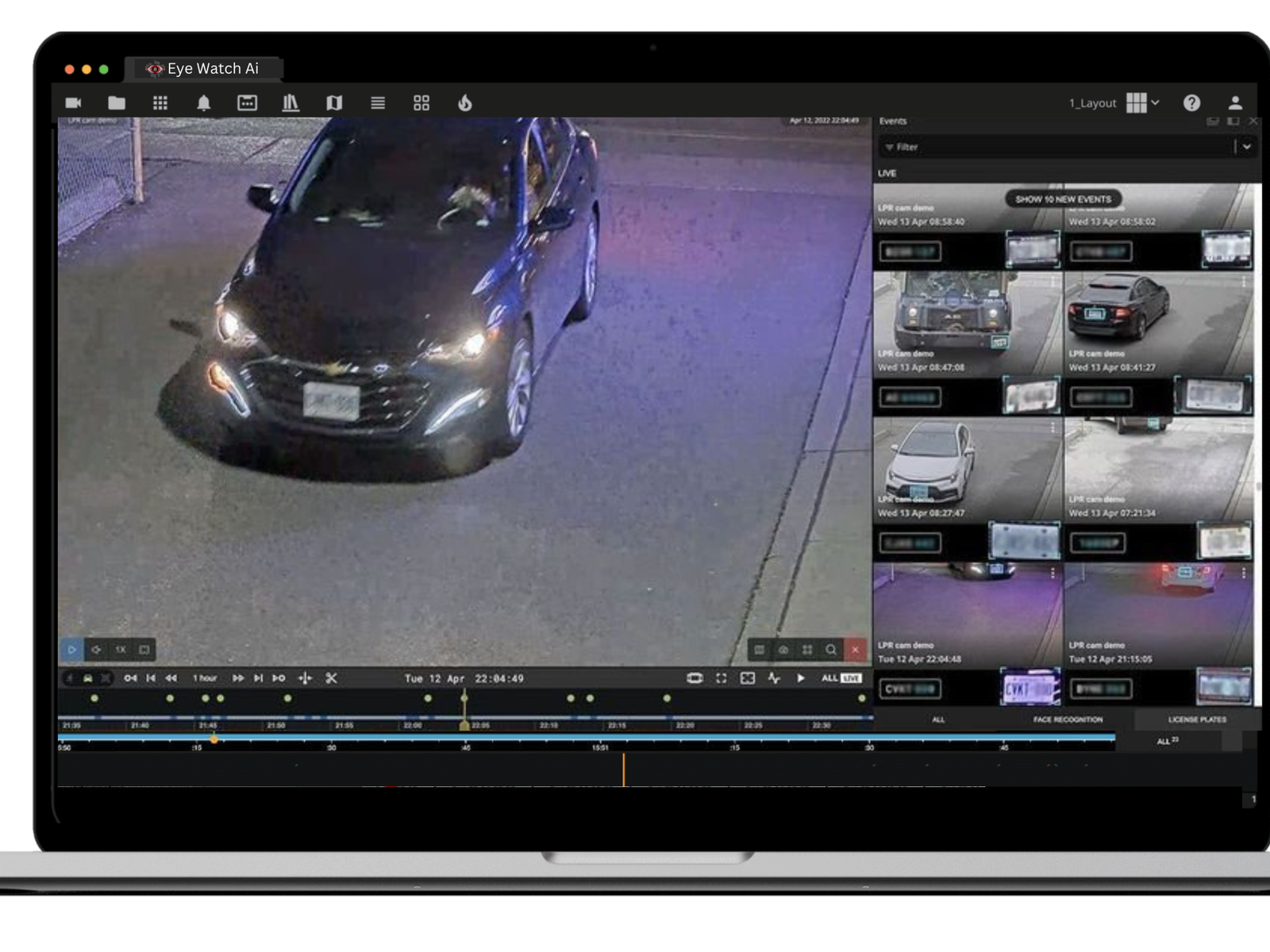Open event thumbnail Wed 13 Apr 08:41:27
This screenshot has width=1270, height=952.
coord(1159,324)
